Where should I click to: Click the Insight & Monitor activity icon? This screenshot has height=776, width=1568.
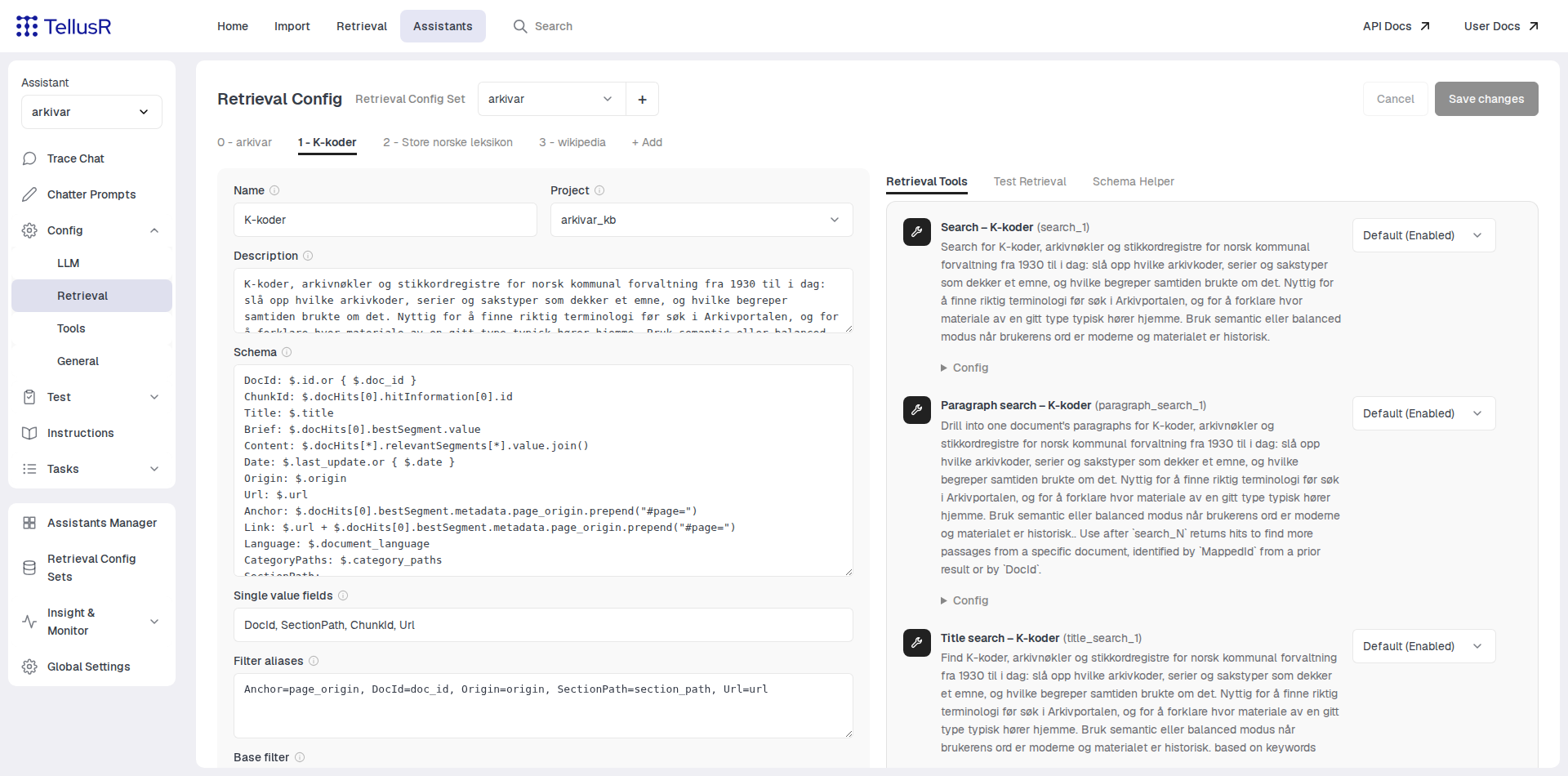point(29,622)
